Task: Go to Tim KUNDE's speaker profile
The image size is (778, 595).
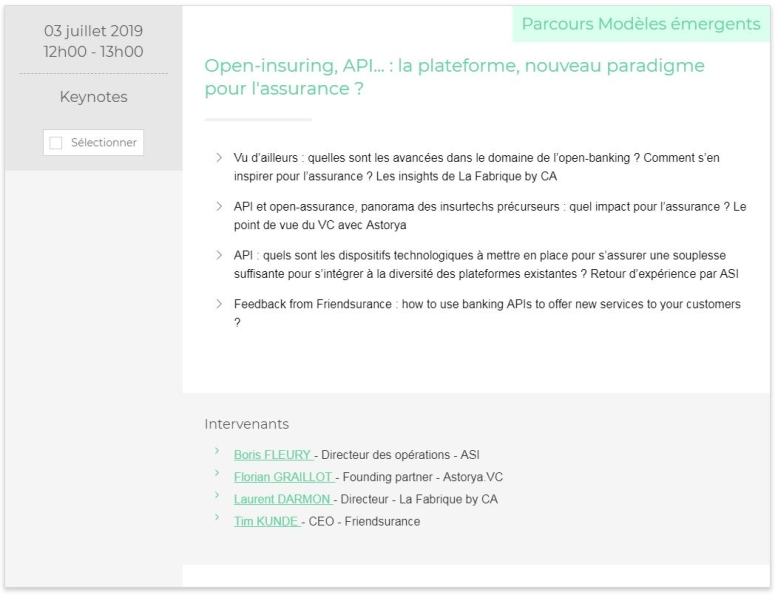Action: (x=265, y=521)
